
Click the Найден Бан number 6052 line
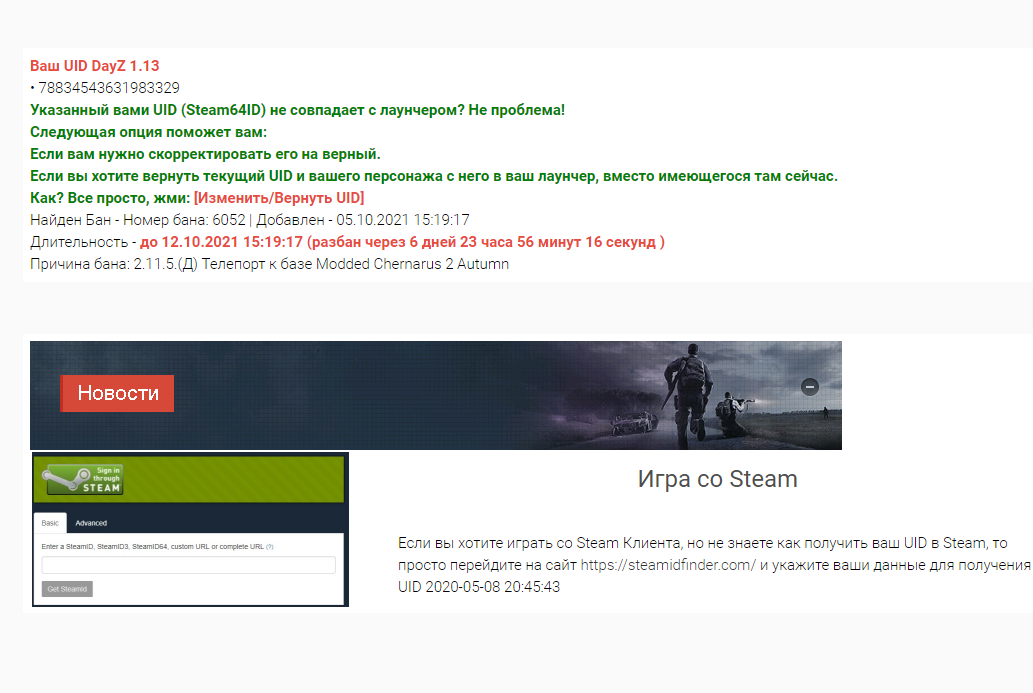[x=250, y=219]
